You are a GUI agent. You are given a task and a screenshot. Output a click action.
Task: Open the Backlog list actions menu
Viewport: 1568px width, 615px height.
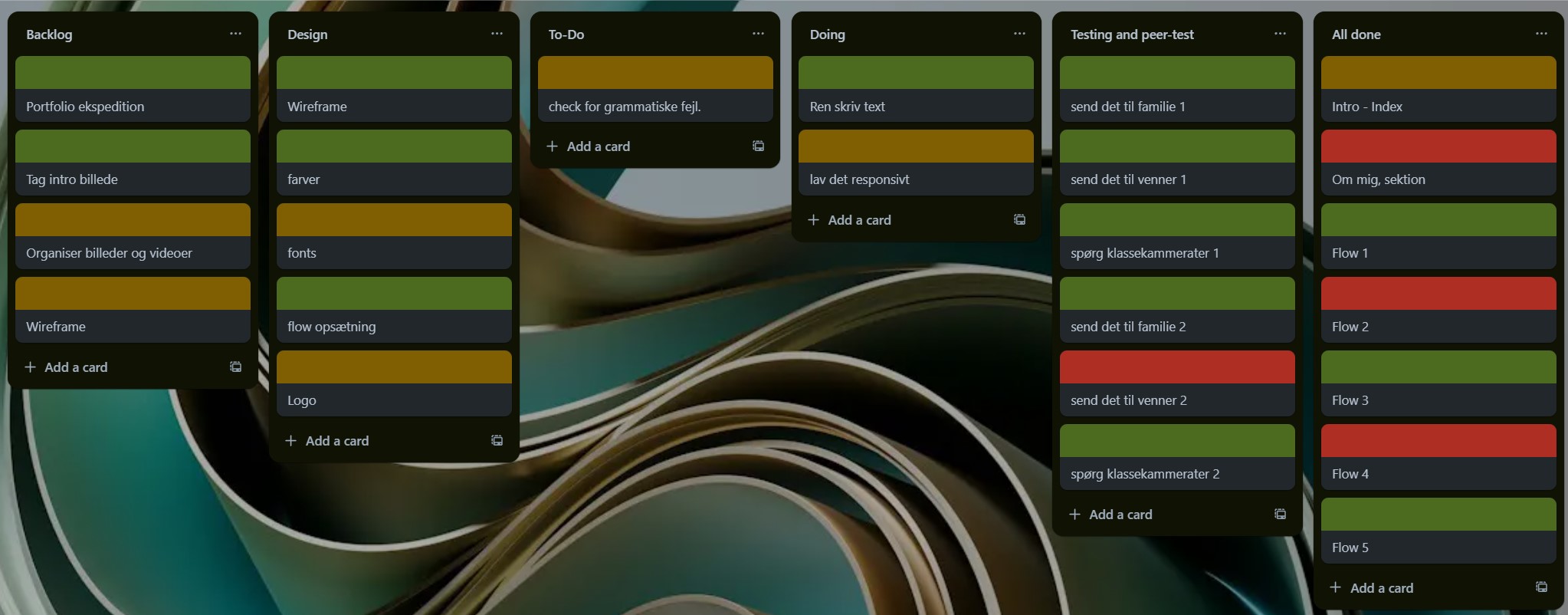click(x=235, y=34)
